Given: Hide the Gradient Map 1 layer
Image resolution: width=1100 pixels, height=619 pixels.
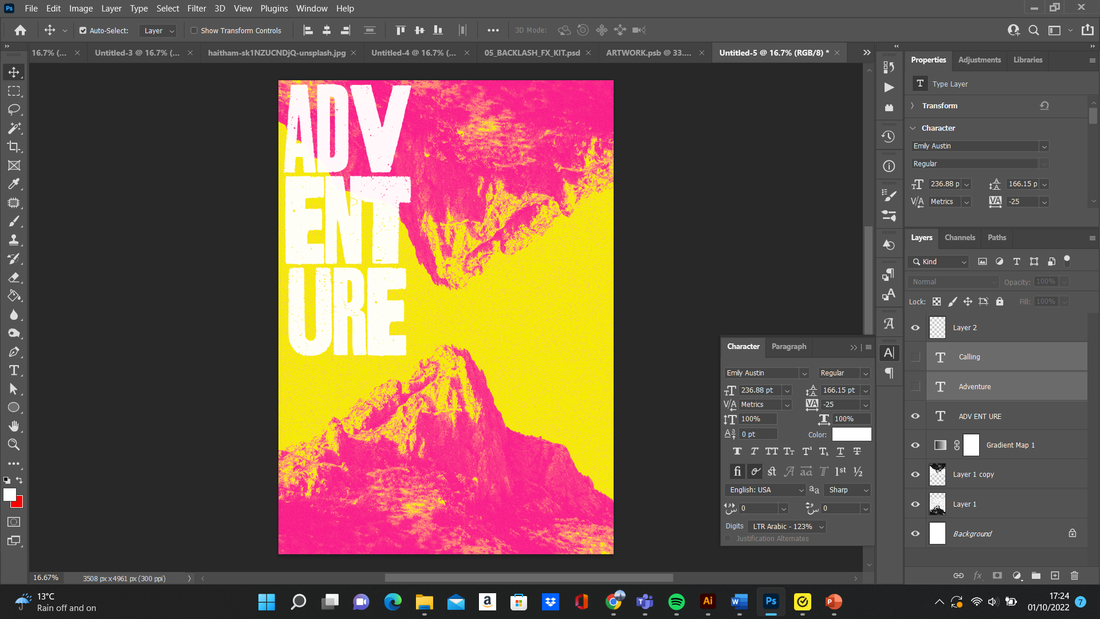Looking at the screenshot, I should (x=915, y=445).
